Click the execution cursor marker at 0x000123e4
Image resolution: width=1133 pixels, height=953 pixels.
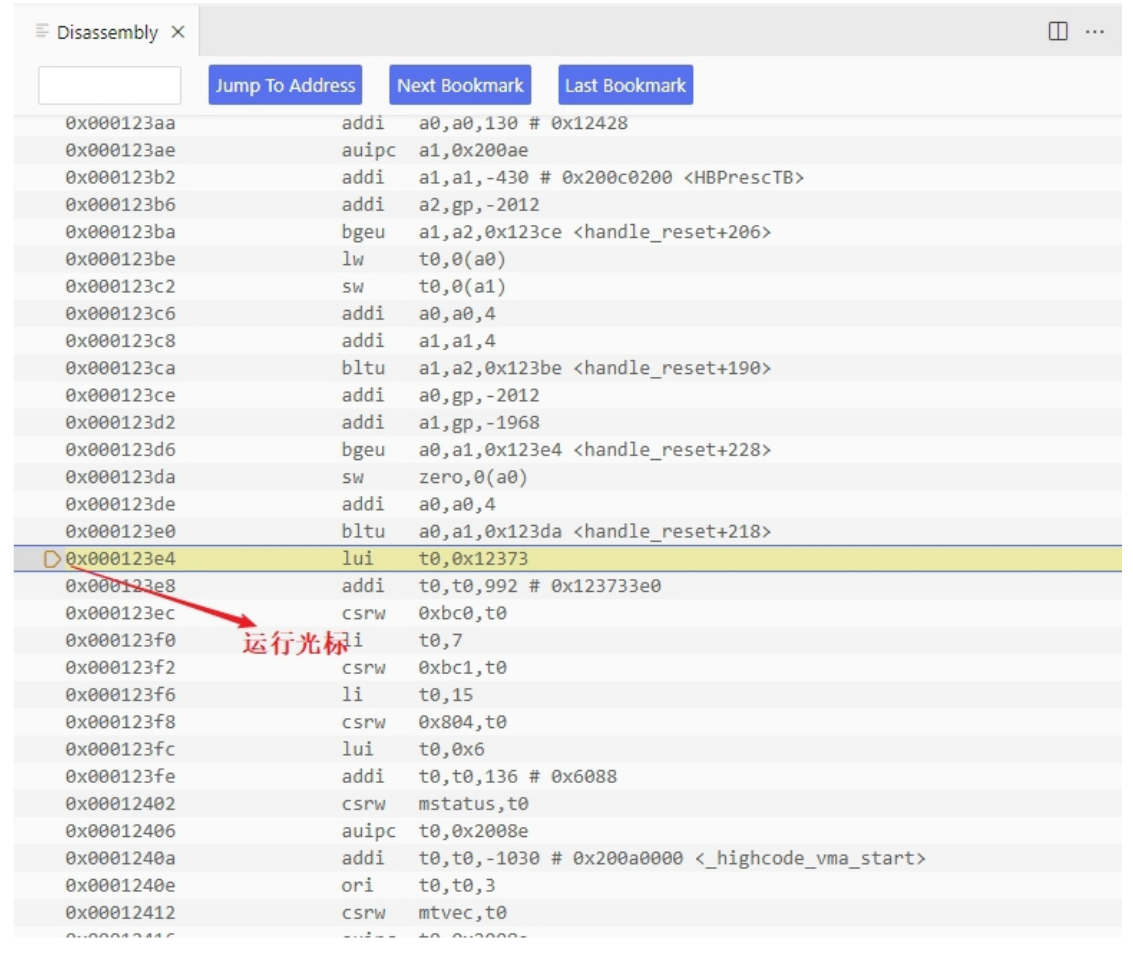coord(51,559)
